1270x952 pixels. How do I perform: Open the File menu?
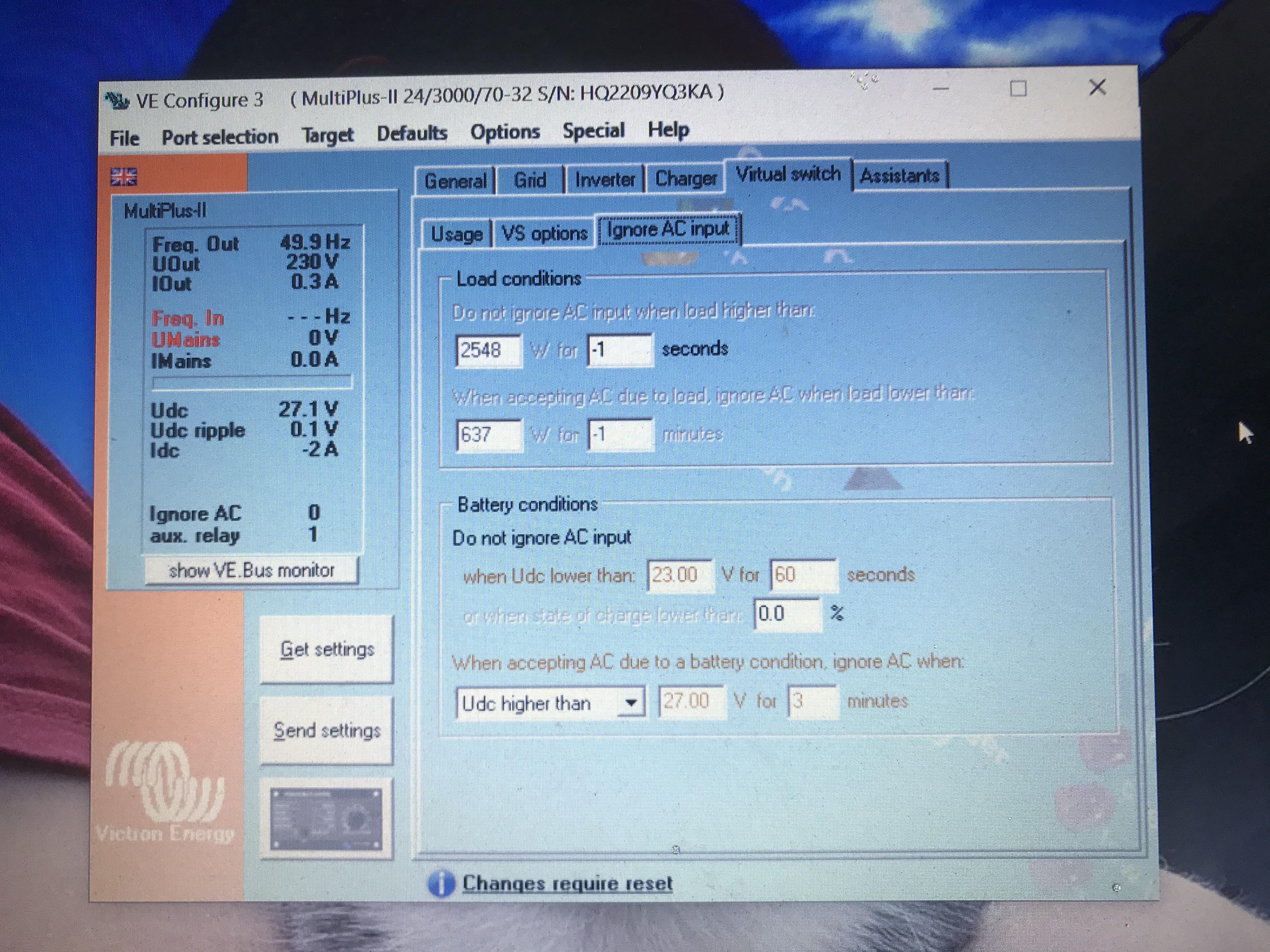(x=125, y=138)
